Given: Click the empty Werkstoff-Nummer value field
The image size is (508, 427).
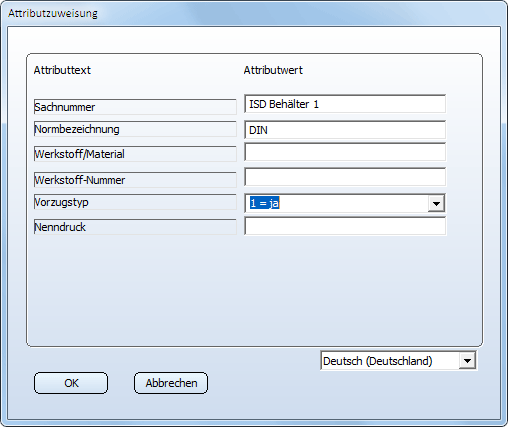Looking at the screenshot, I should pyautogui.click(x=345, y=177).
